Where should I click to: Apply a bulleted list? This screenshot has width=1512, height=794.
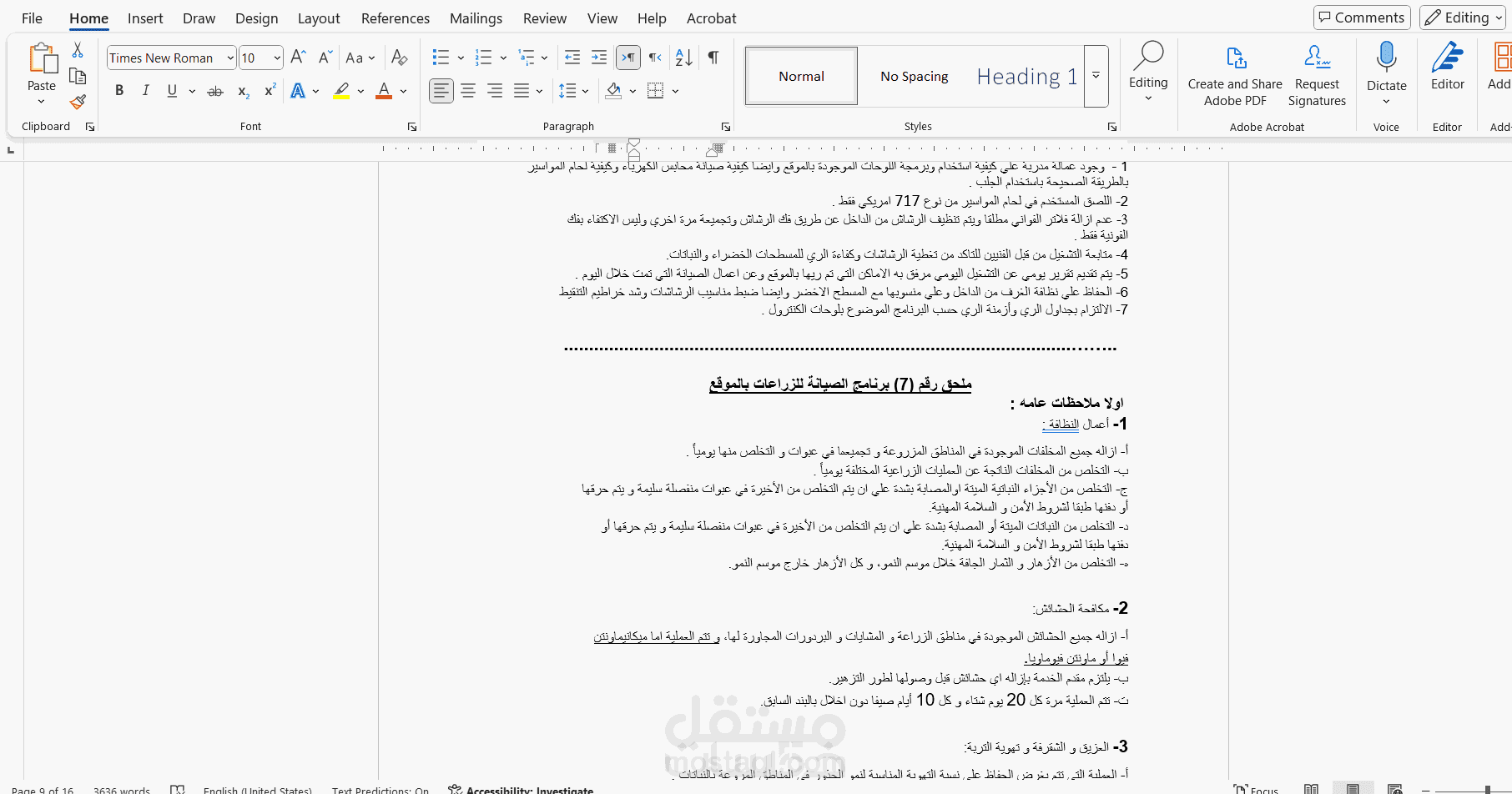441,58
